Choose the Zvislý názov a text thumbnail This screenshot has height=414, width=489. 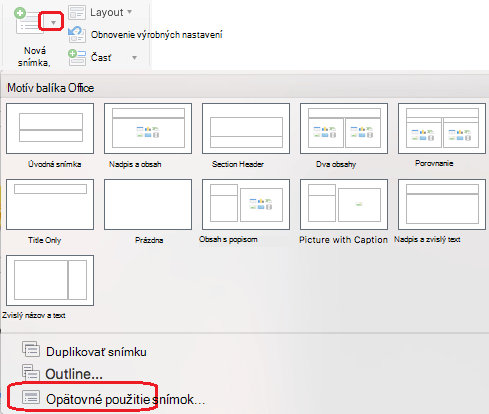pos(50,280)
